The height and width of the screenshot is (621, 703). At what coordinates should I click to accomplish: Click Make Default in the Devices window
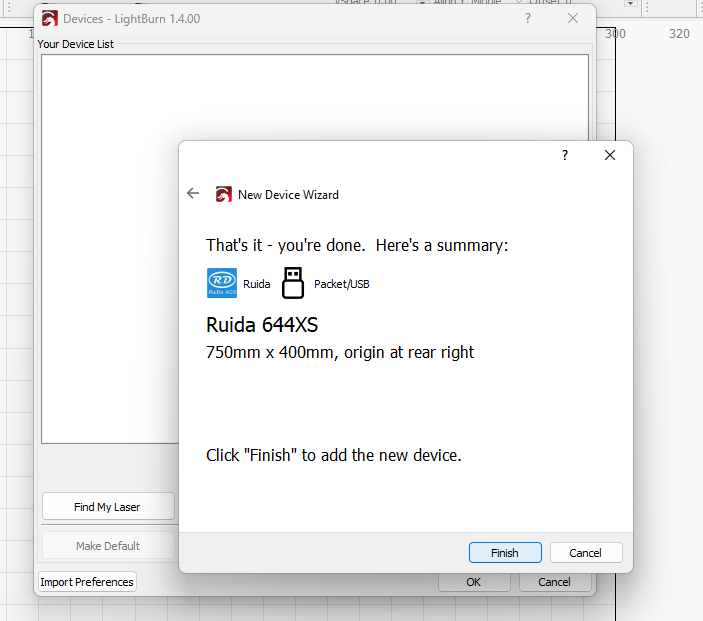[108, 546]
